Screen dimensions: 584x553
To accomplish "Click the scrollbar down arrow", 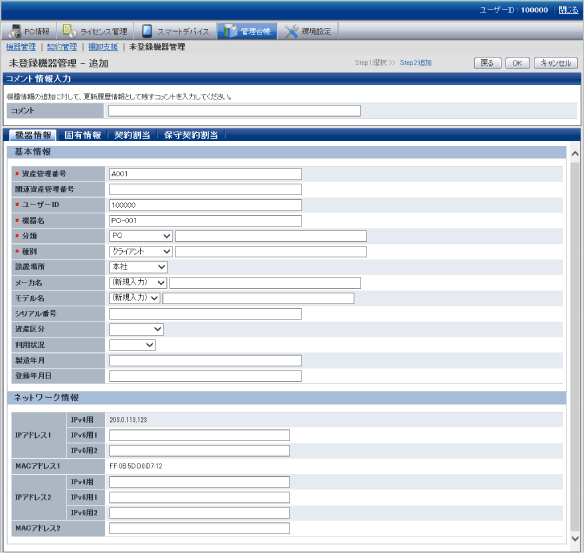I will [x=575, y=538].
